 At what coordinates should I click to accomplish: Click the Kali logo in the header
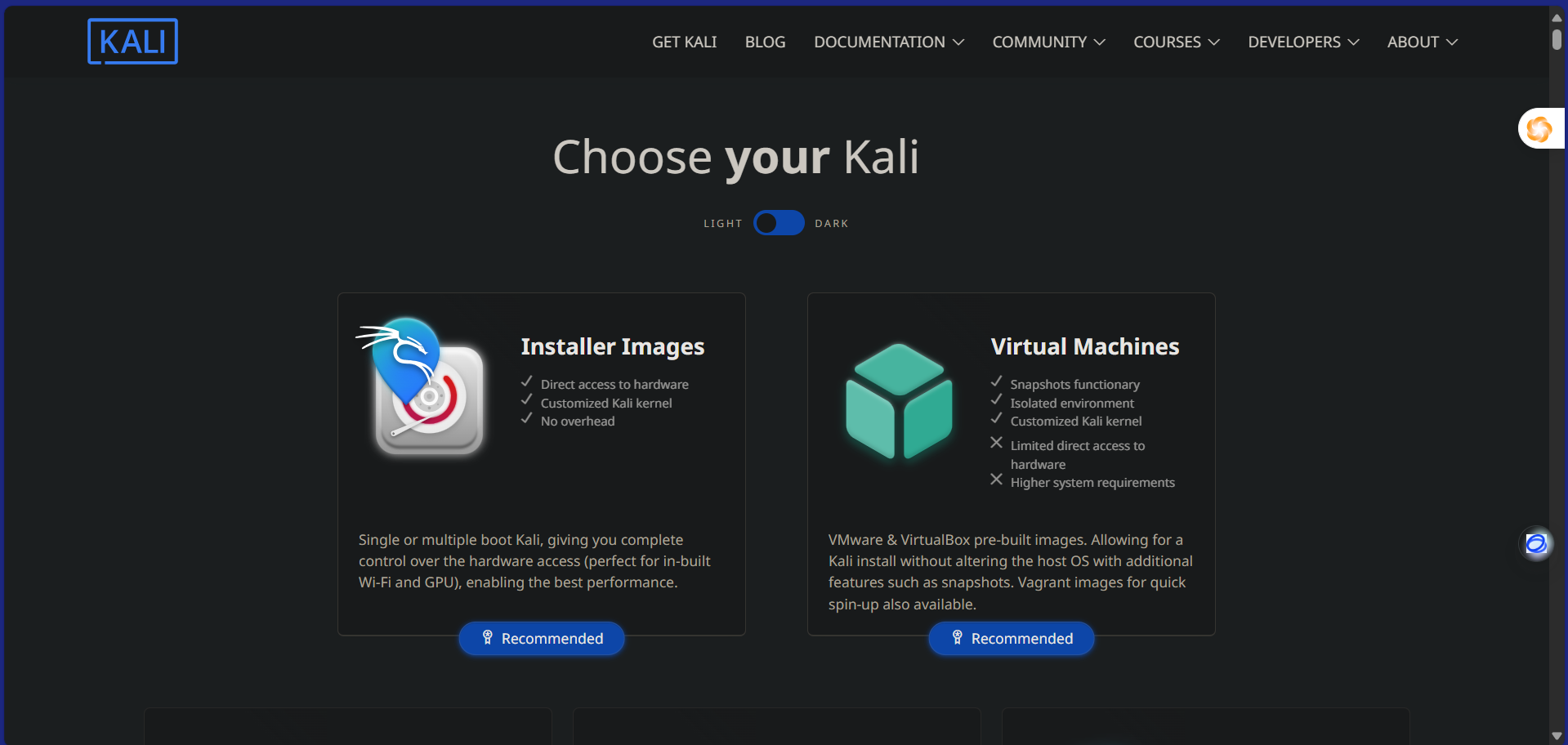[x=132, y=41]
